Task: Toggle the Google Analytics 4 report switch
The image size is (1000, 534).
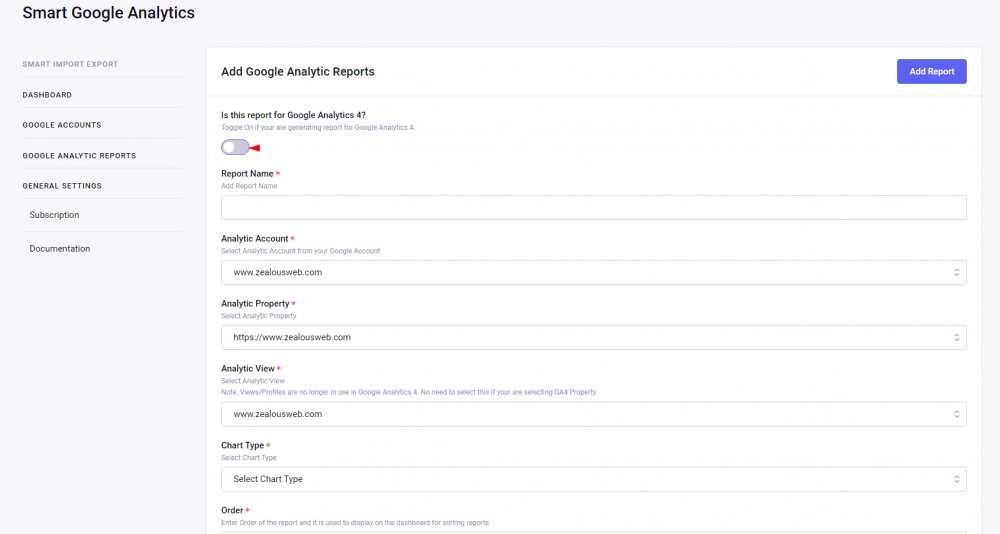Action: click(235, 147)
